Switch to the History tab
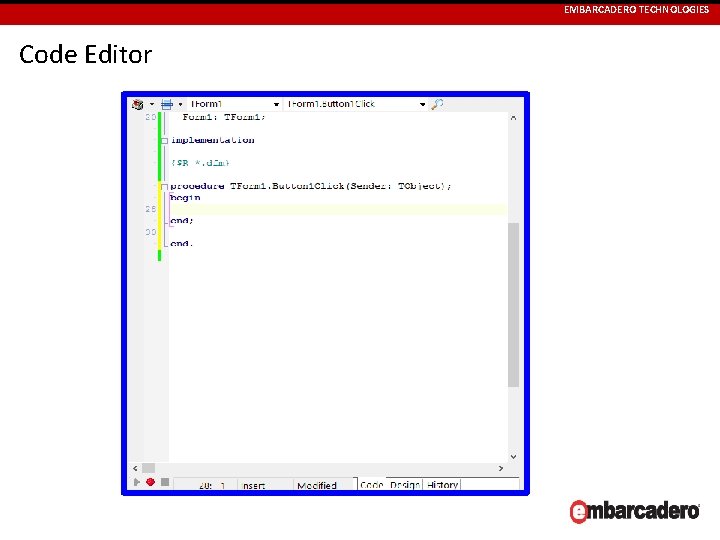The image size is (720, 540). [442, 484]
